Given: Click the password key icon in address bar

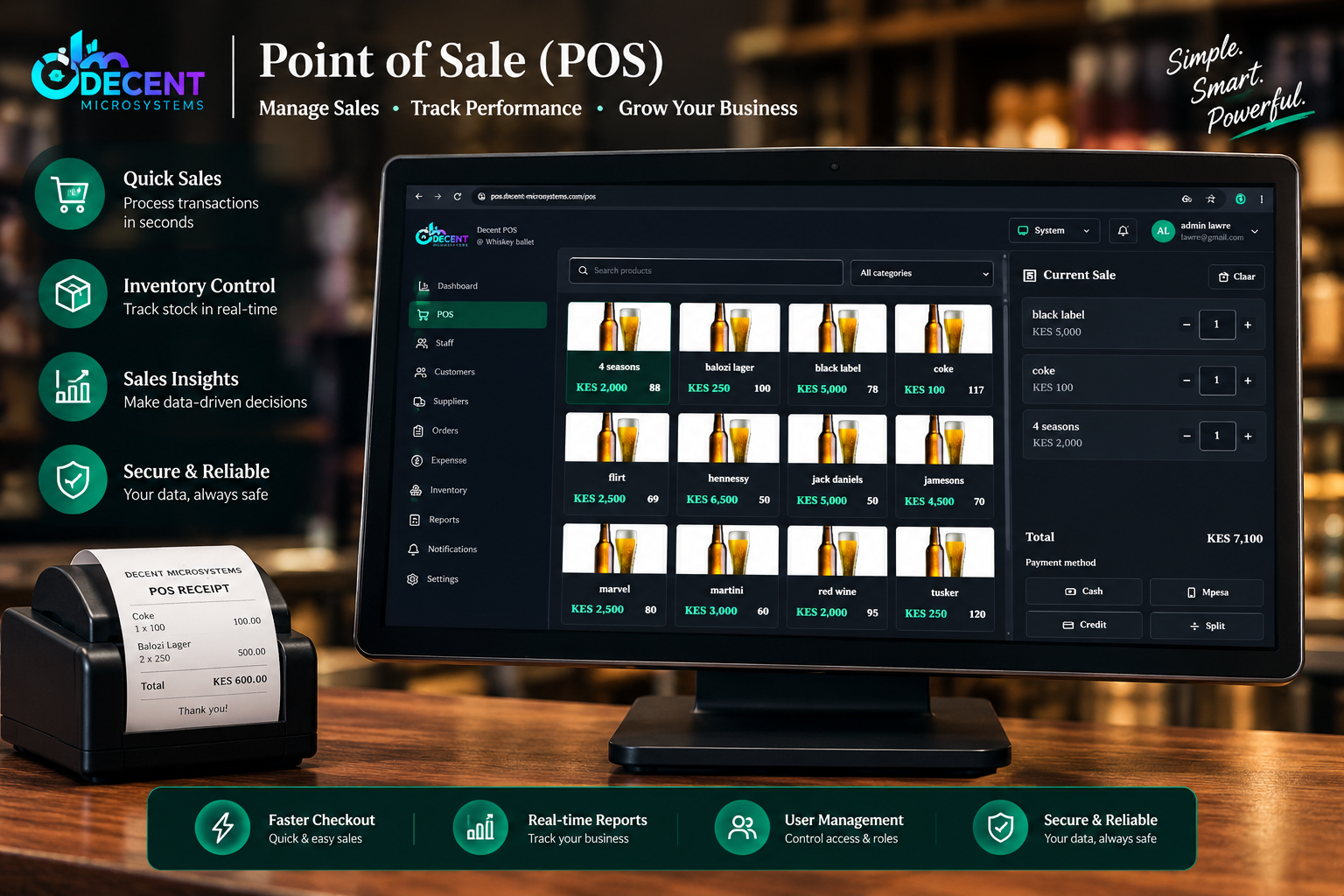Looking at the screenshot, I should pyautogui.click(x=1186, y=199).
